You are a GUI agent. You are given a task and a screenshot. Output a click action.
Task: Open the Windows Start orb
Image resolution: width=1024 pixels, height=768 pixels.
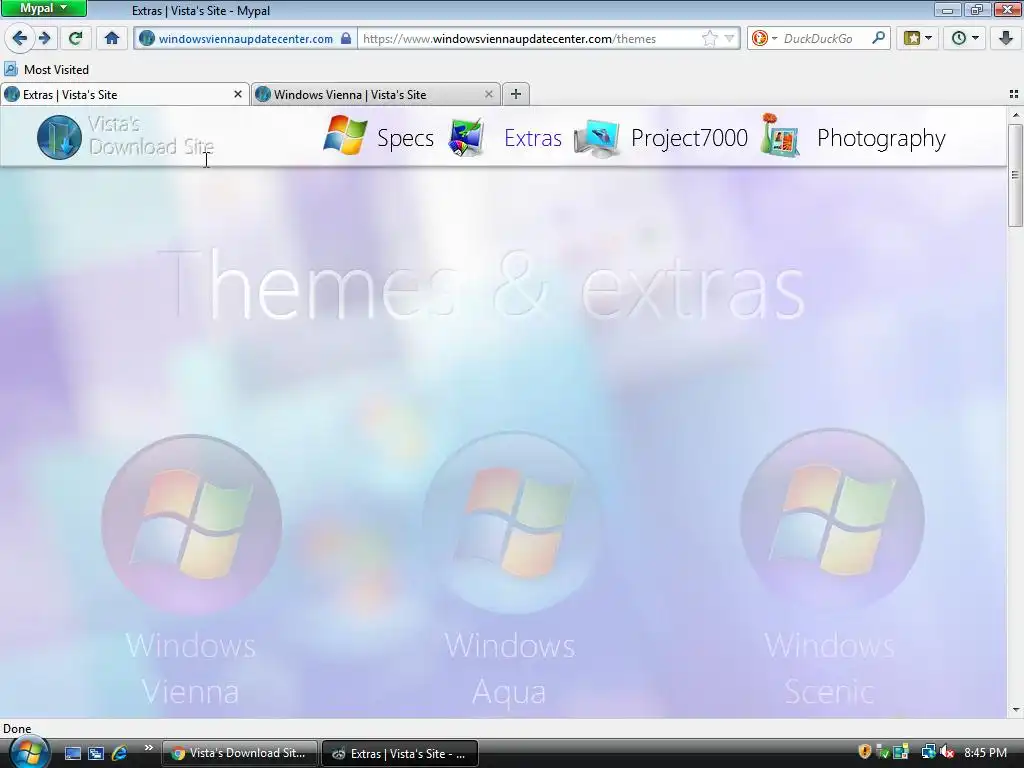click(29, 752)
